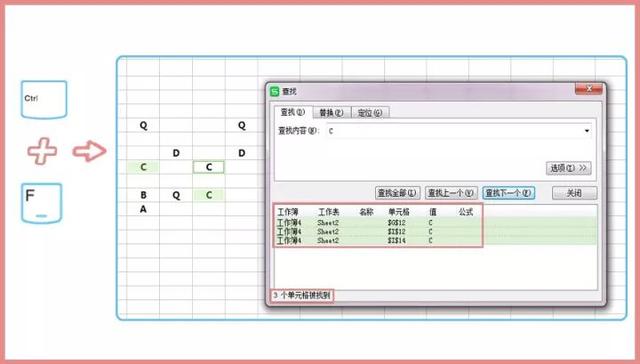This screenshot has height=364, width=640.
Task: Open the search content dropdown arrow
Action: tap(587, 131)
